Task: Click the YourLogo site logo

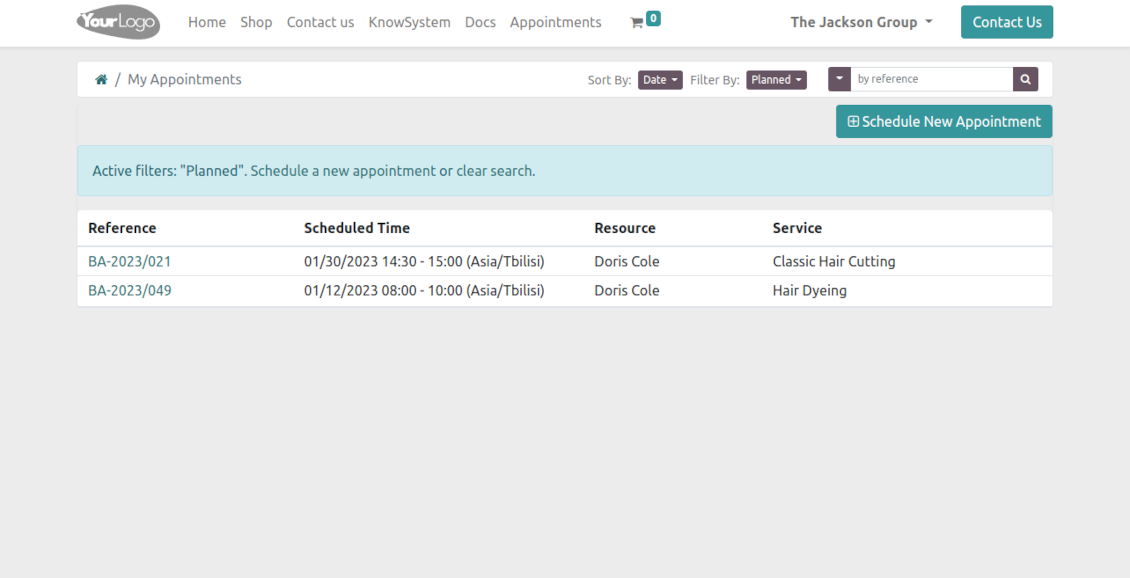Action: pos(118,22)
